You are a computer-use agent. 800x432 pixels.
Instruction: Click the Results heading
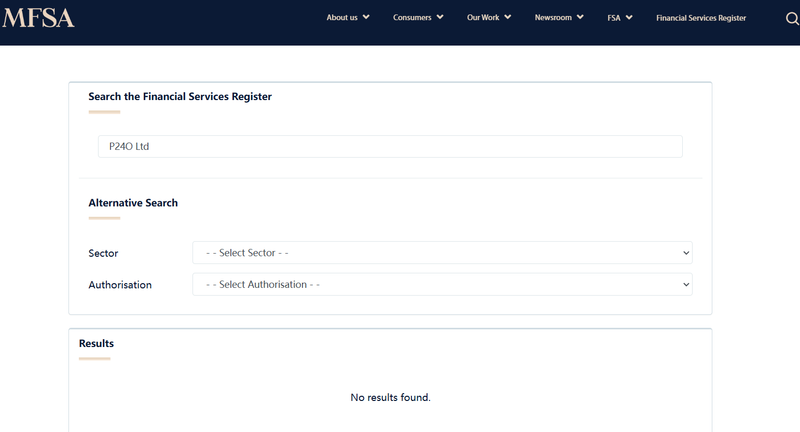click(96, 343)
